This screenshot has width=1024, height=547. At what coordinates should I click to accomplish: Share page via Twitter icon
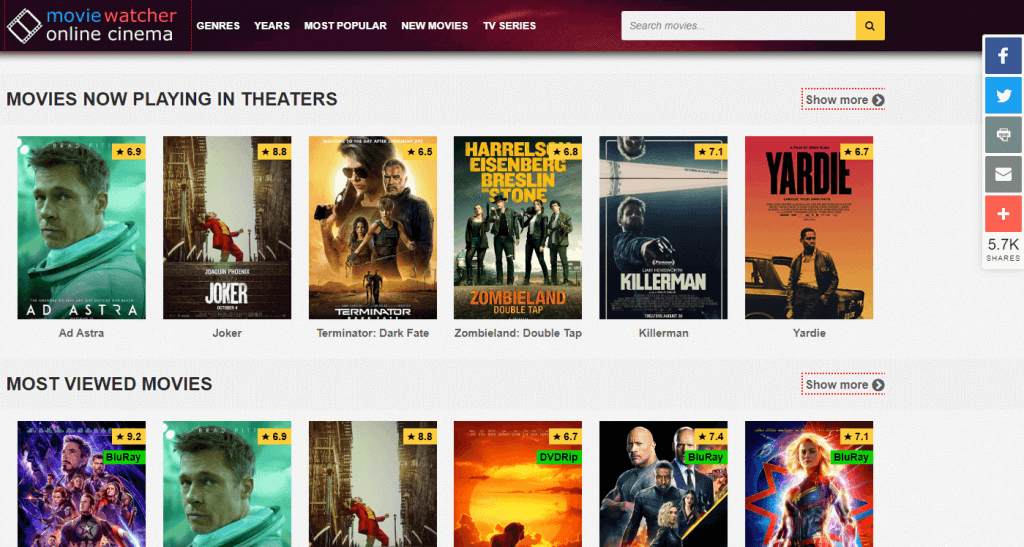pos(1003,95)
